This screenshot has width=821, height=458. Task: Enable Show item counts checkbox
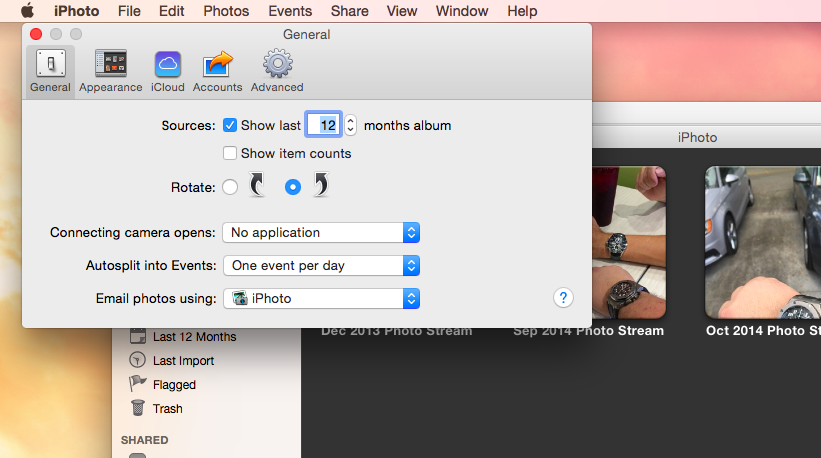(x=230, y=153)
